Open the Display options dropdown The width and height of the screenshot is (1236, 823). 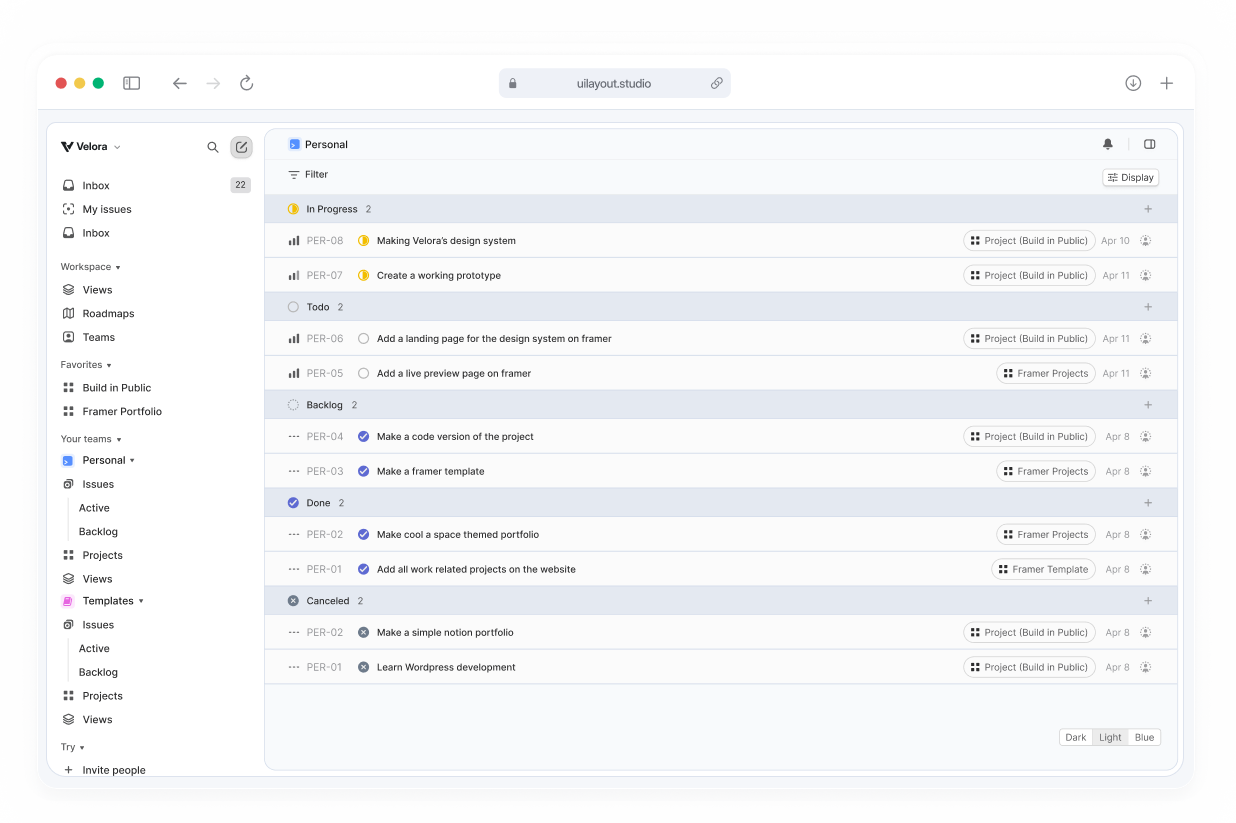point(1131,177)
